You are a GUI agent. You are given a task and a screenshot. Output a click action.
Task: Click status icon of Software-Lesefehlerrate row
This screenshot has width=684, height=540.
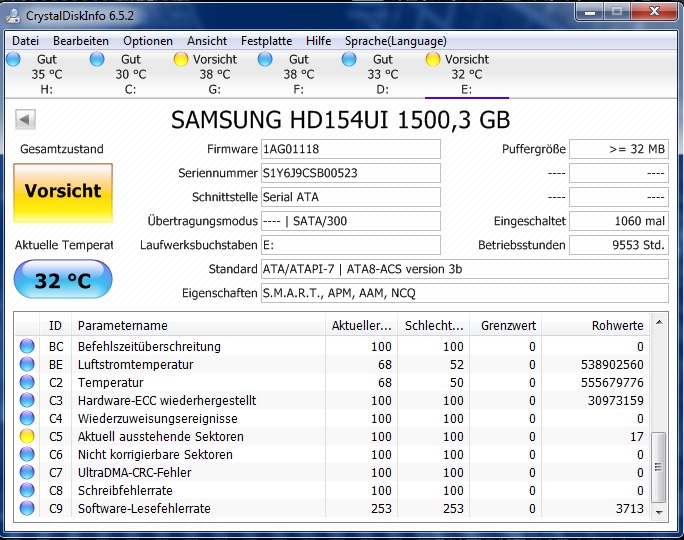point(27,508)
